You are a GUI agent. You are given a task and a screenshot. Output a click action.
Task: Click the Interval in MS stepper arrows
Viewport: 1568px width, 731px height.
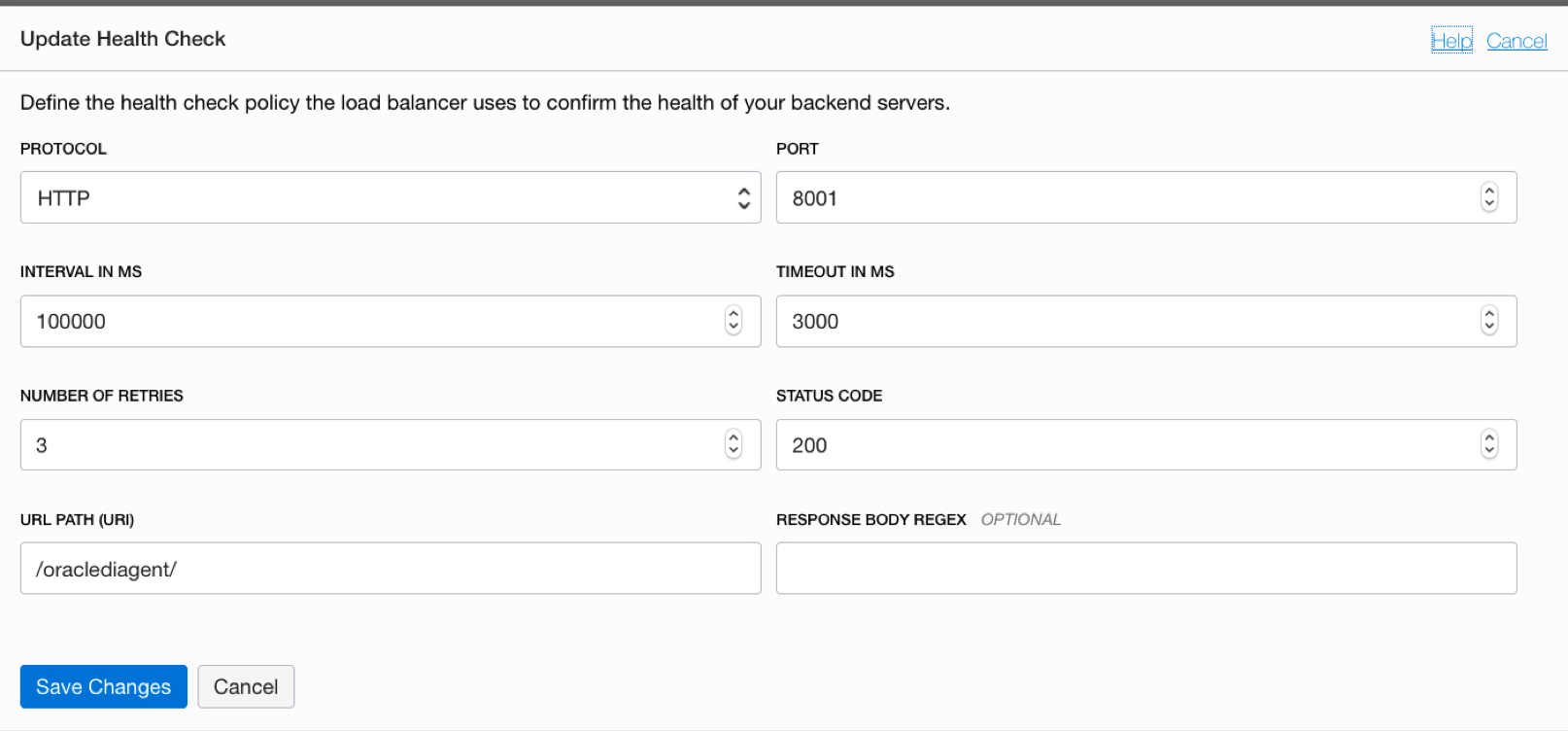pyautogui.click(x=733, y=321)
